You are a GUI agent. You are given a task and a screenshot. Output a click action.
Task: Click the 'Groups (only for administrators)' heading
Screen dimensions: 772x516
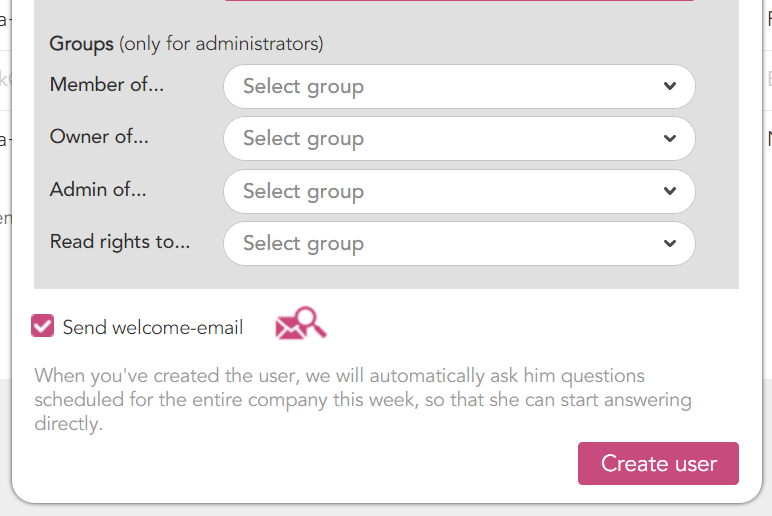pos(186,44)
